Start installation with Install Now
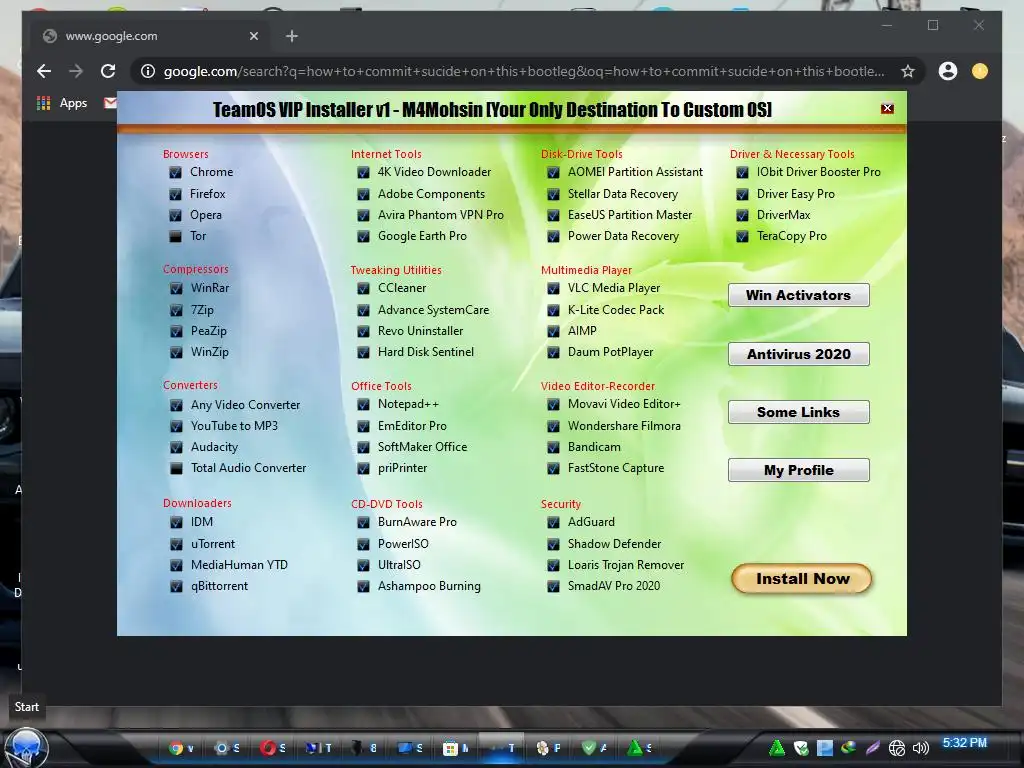The height and width of the screenshot is (768, 1024). [802, 579]
